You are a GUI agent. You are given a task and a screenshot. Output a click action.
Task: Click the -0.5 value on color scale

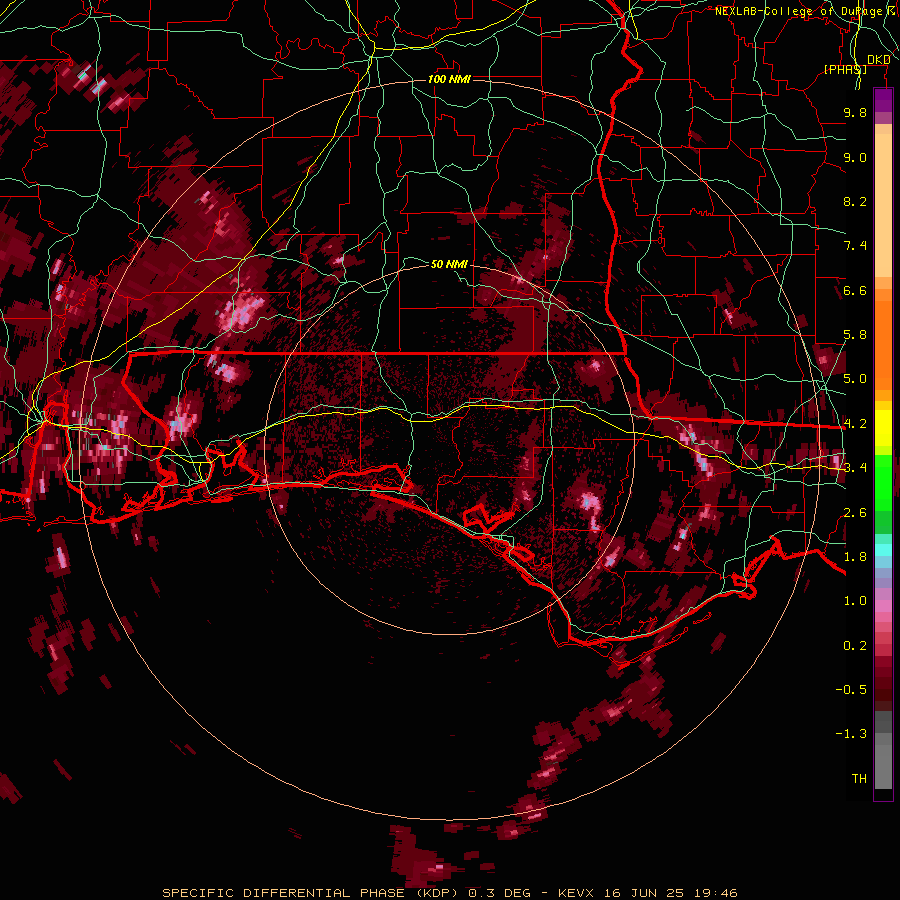(851, 690)
